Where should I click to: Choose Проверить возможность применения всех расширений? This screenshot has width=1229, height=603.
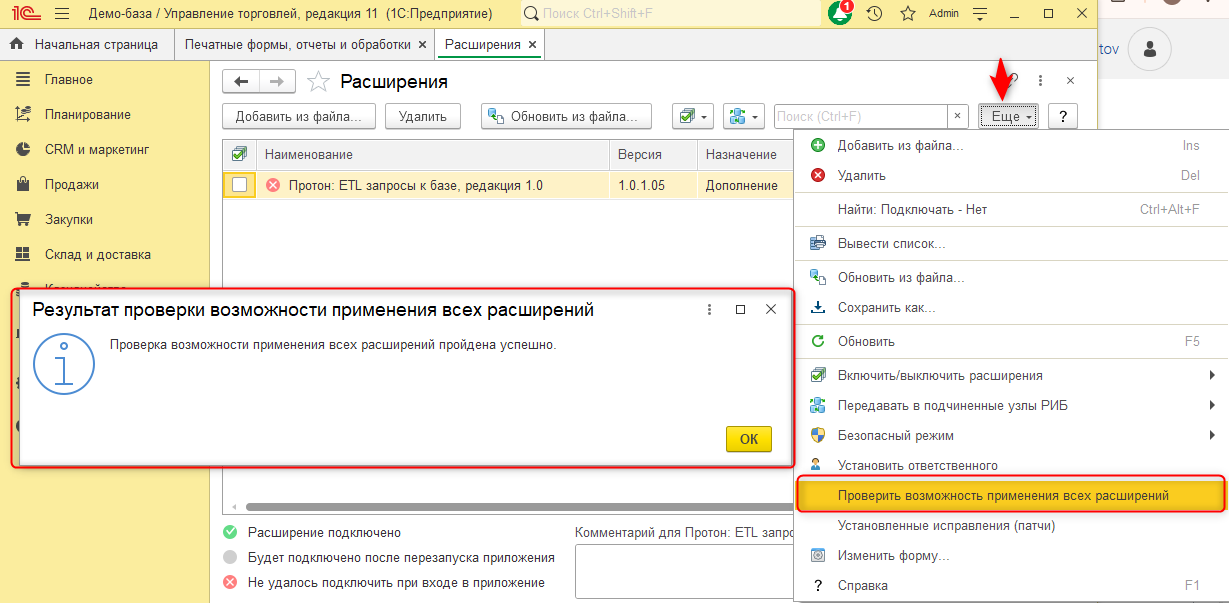[x=1011, y=495]
